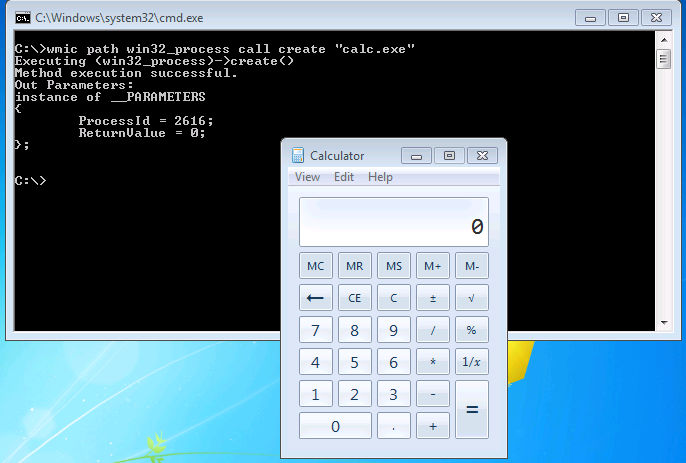Click the square root key
Viewport: 686px width, 463px height.
[x=472, y=298]
